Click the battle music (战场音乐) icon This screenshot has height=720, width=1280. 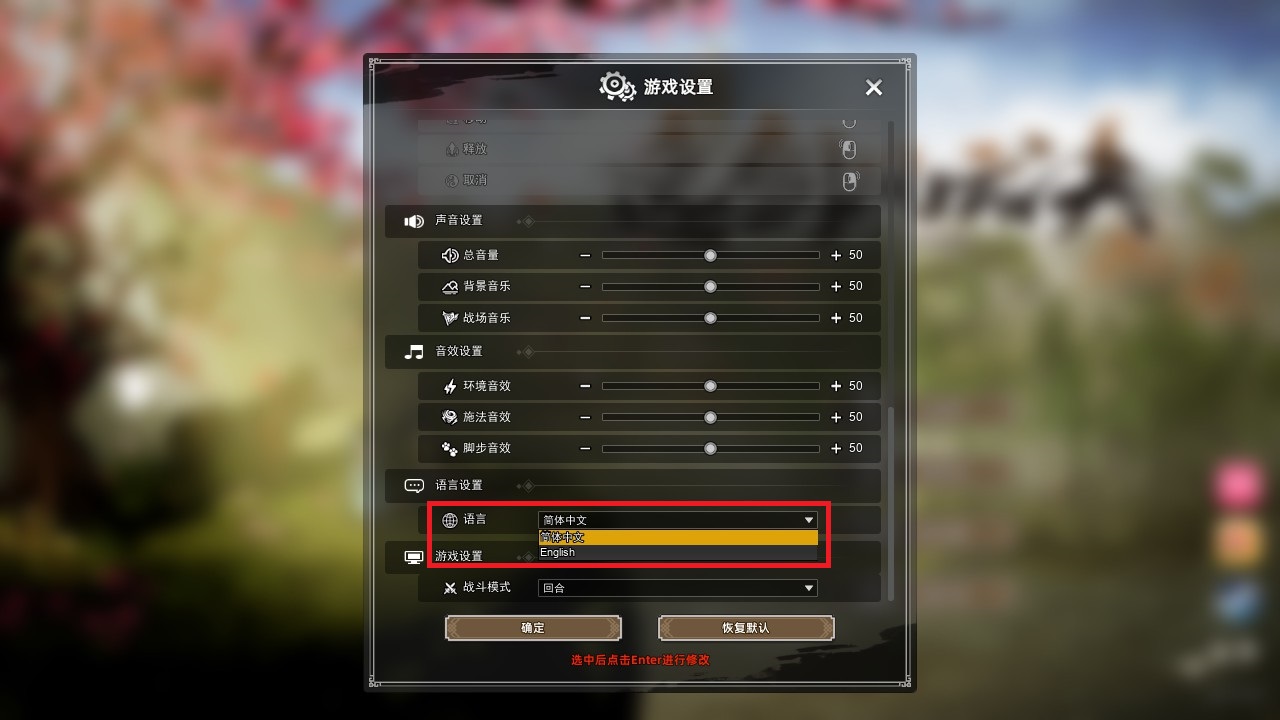[450, 318]
